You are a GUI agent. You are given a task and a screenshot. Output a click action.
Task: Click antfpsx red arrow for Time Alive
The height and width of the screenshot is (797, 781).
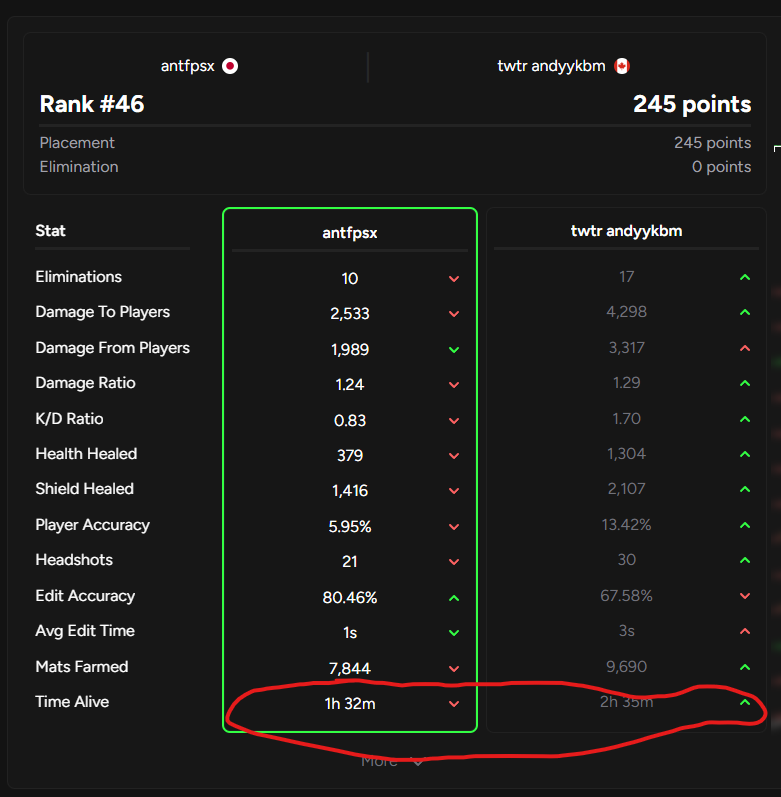pyautogui.click(x=454, y=703)
